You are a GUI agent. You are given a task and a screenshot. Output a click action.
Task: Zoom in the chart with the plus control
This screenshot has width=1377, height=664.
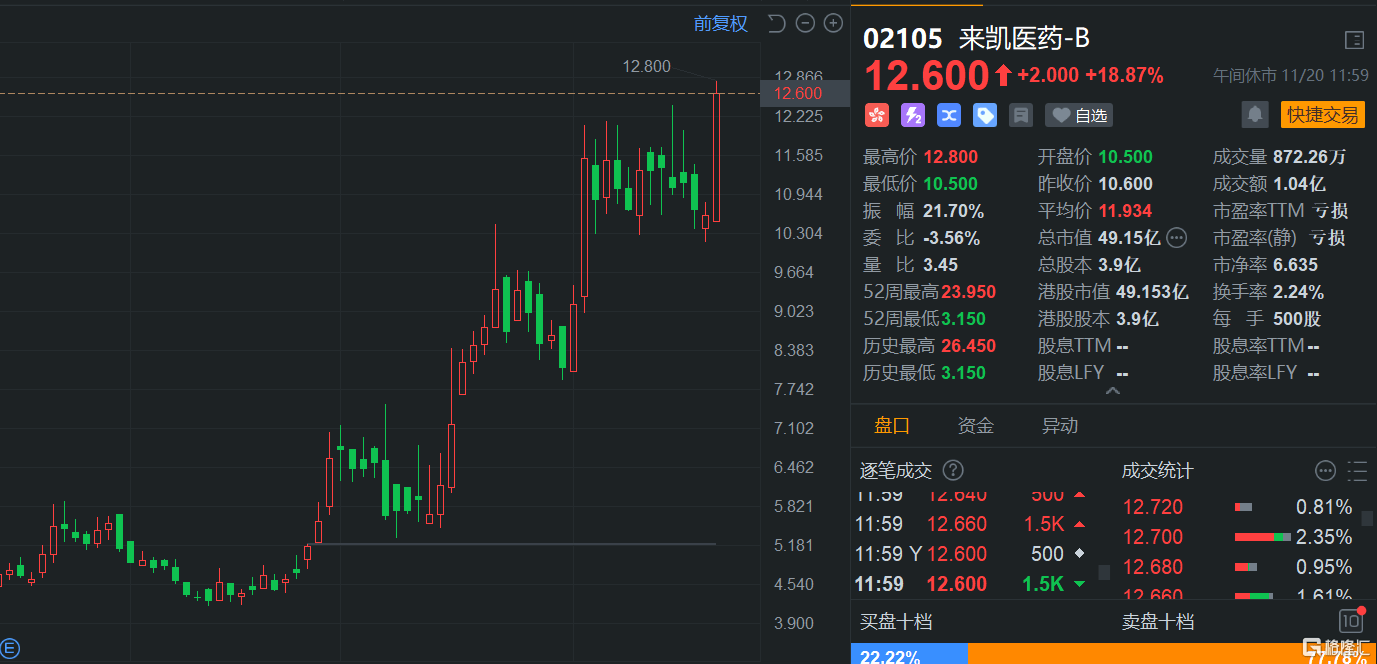pos(832,23)
